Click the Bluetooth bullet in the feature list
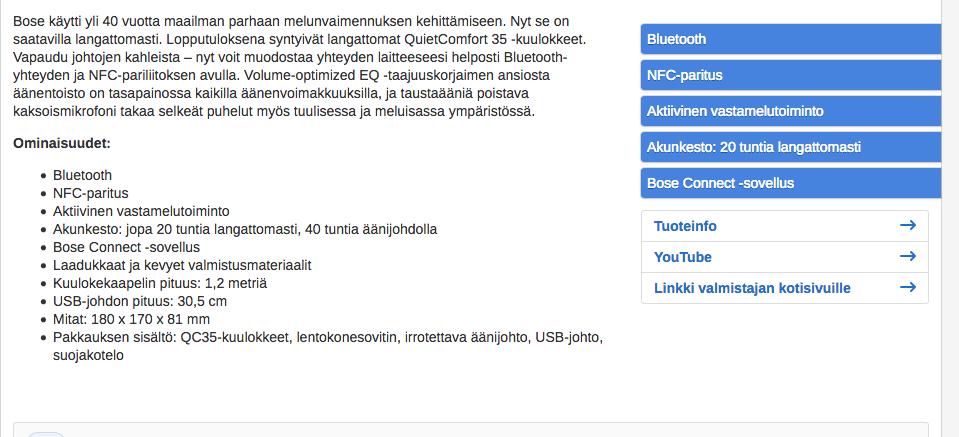This screenshot has height=437, width=959. click(x=83, y=175)
